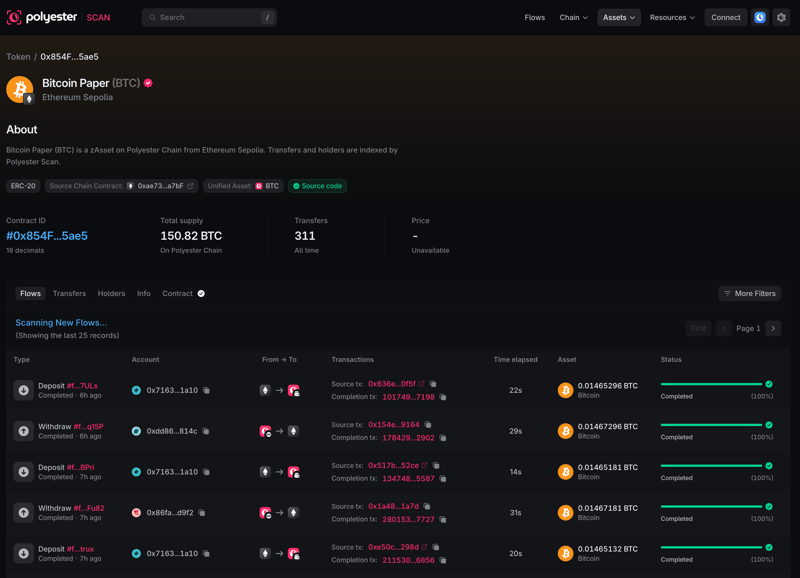
Task: Switch to the Holders tab
Action: pos(111,293)
